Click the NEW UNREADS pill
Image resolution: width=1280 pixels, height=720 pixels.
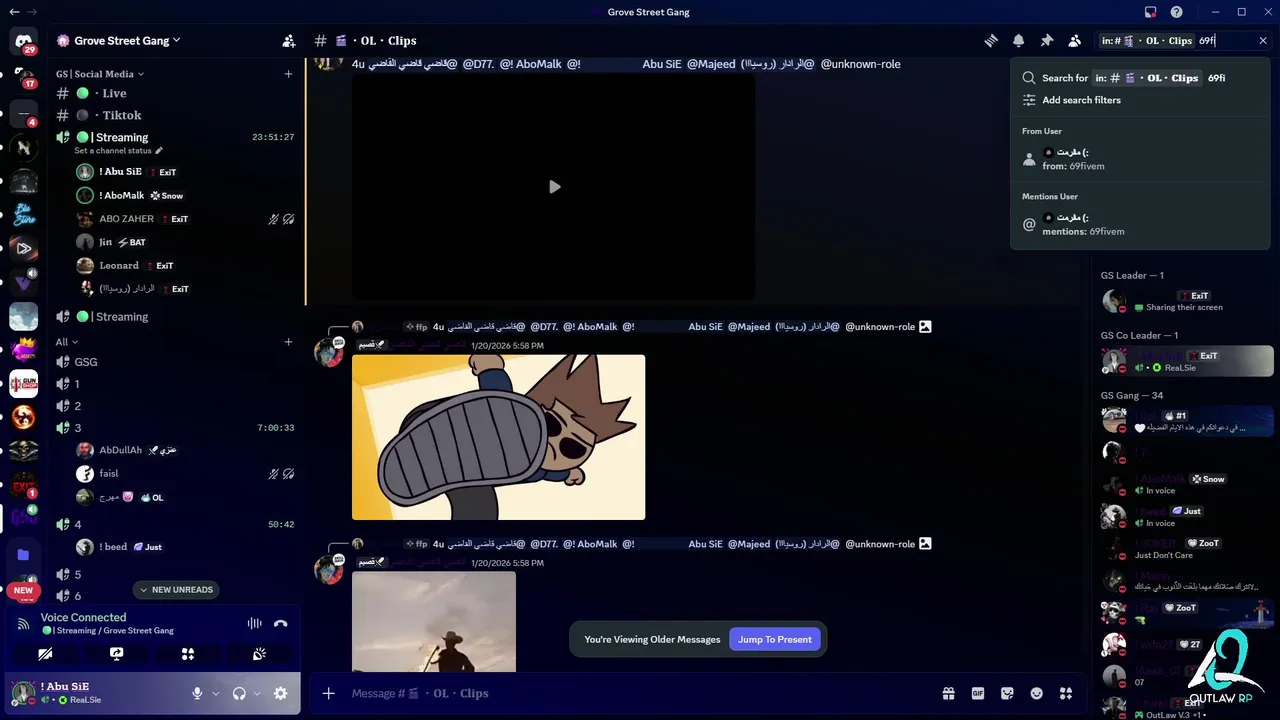[176, 590]
